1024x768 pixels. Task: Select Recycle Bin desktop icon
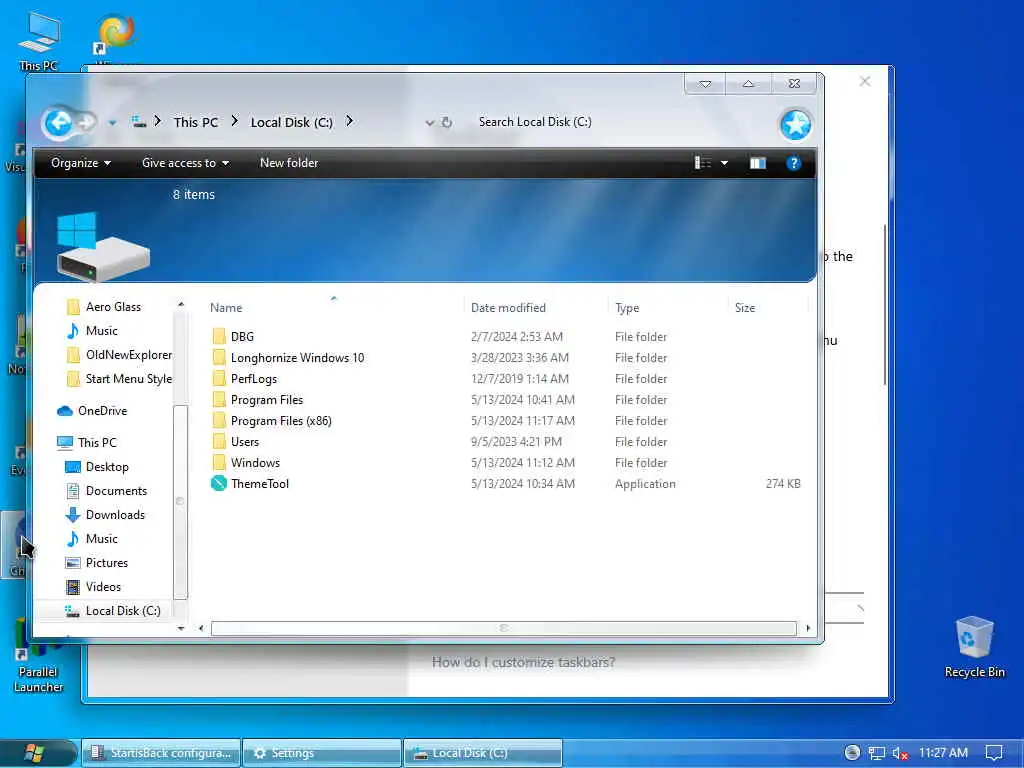tap(974, 648)
